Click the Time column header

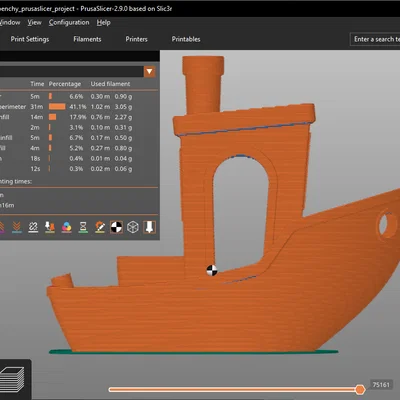[37, 84]
